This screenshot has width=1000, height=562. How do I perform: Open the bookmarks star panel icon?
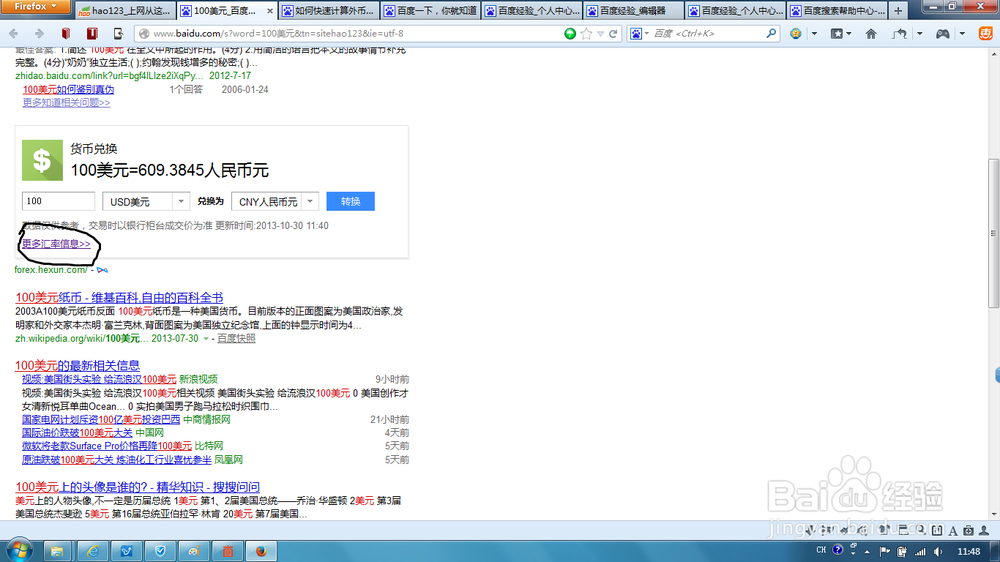(x=837, y=33)
